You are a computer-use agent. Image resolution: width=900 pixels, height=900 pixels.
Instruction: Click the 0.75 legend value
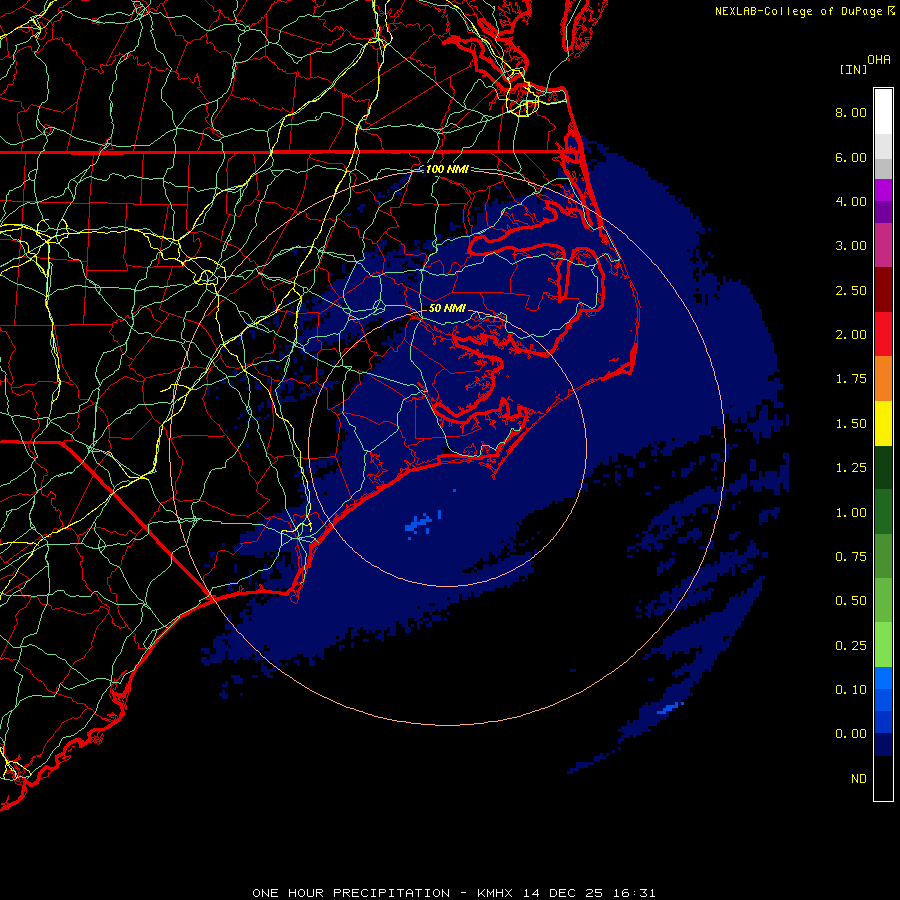pos(851,557)
